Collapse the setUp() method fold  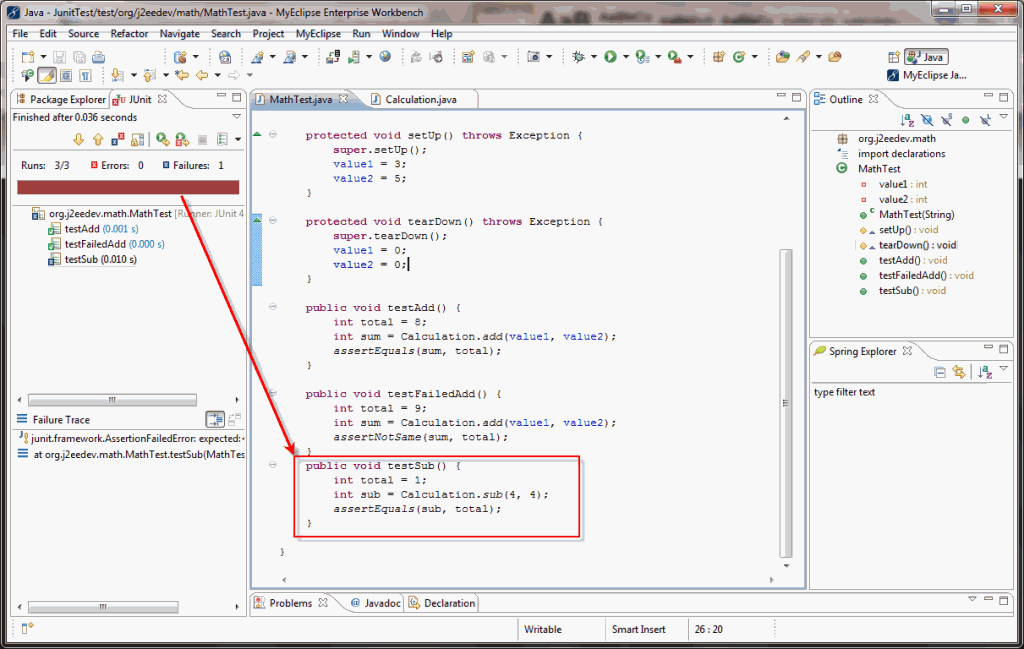[x=273, y=135]
